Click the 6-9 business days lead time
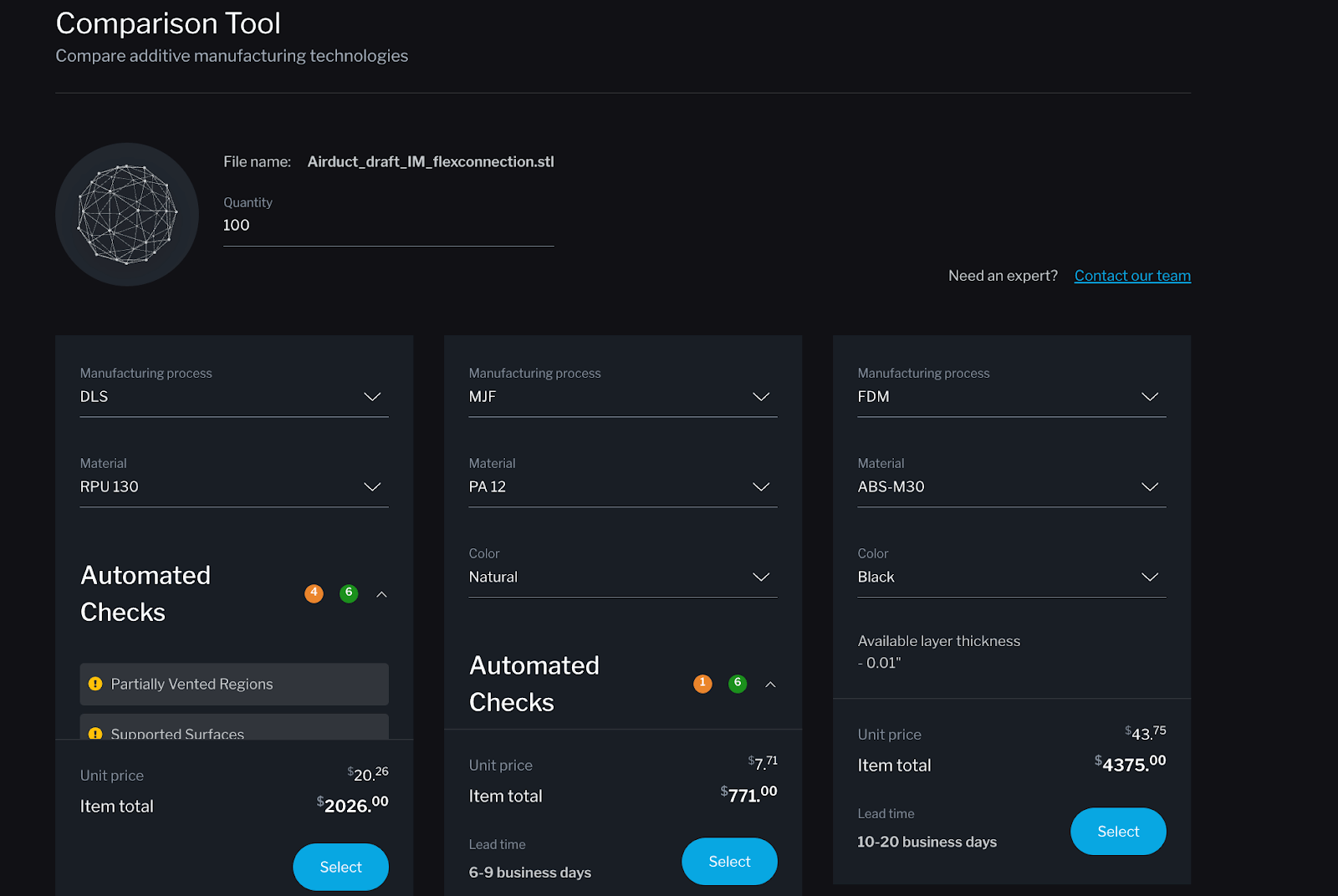This screenshot has width=1338, height=896. [x=530, y=873]
